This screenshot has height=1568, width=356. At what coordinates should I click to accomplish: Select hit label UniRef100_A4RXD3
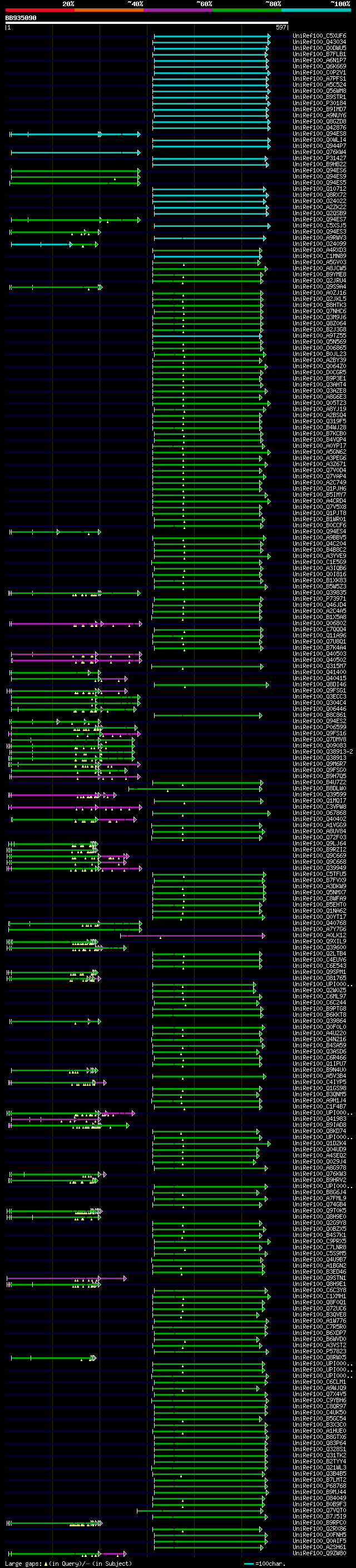(319, 250)
